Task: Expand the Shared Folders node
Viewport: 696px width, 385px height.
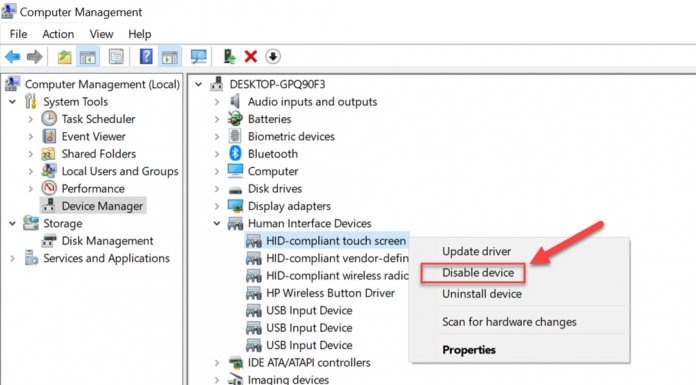Action: pyautogui.click(x=31, y=154)
